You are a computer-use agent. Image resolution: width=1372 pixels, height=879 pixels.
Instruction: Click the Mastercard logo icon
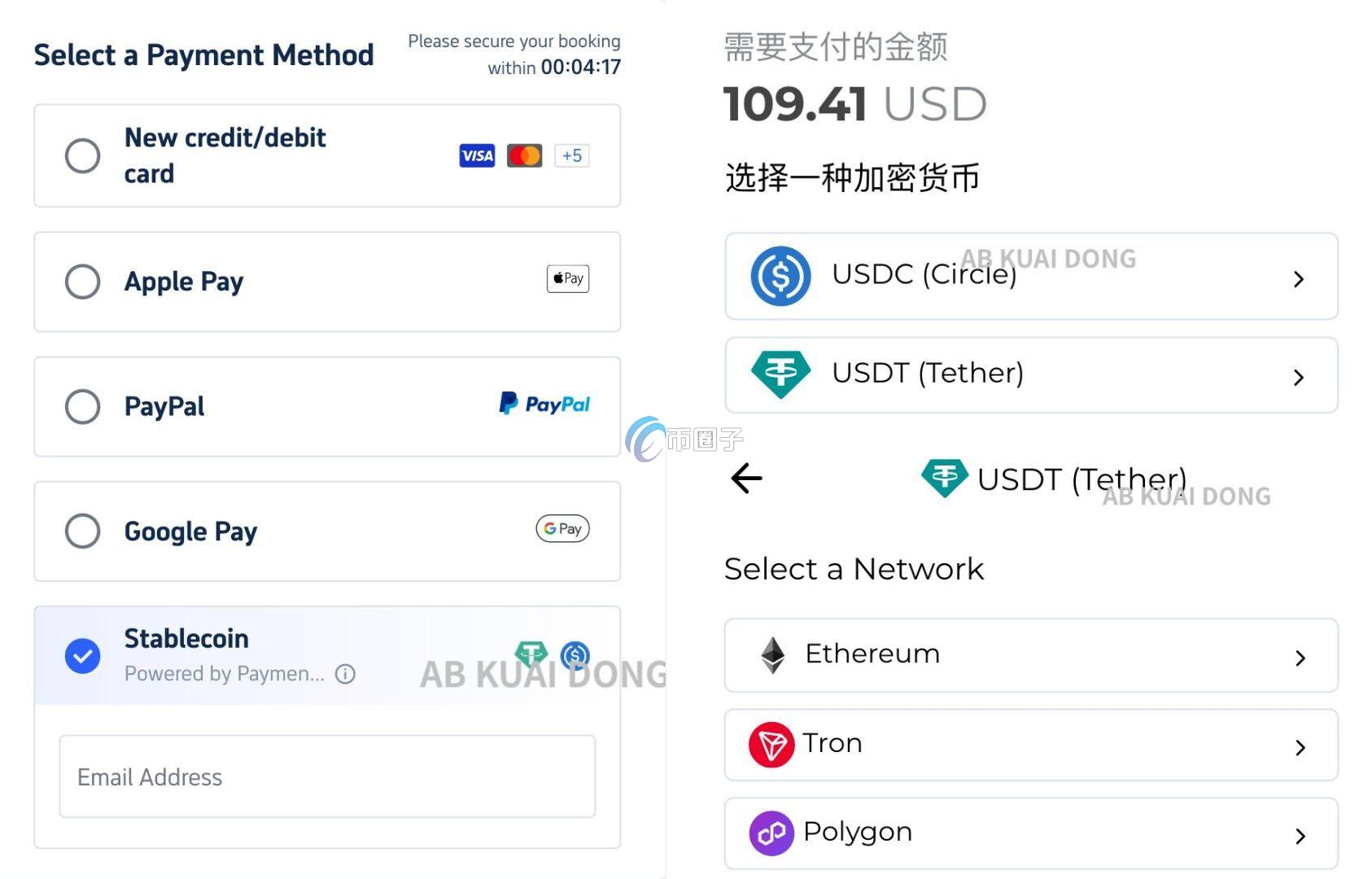524,155
